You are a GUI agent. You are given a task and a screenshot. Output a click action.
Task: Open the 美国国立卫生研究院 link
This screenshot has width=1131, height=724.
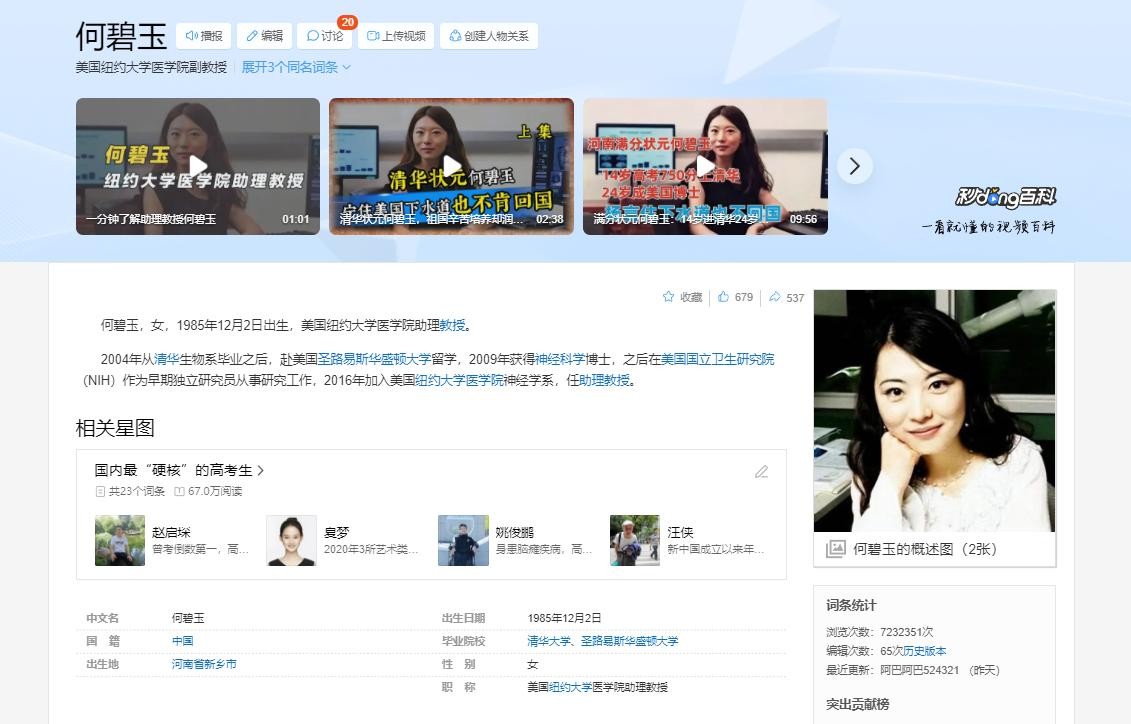click(717, 358)
